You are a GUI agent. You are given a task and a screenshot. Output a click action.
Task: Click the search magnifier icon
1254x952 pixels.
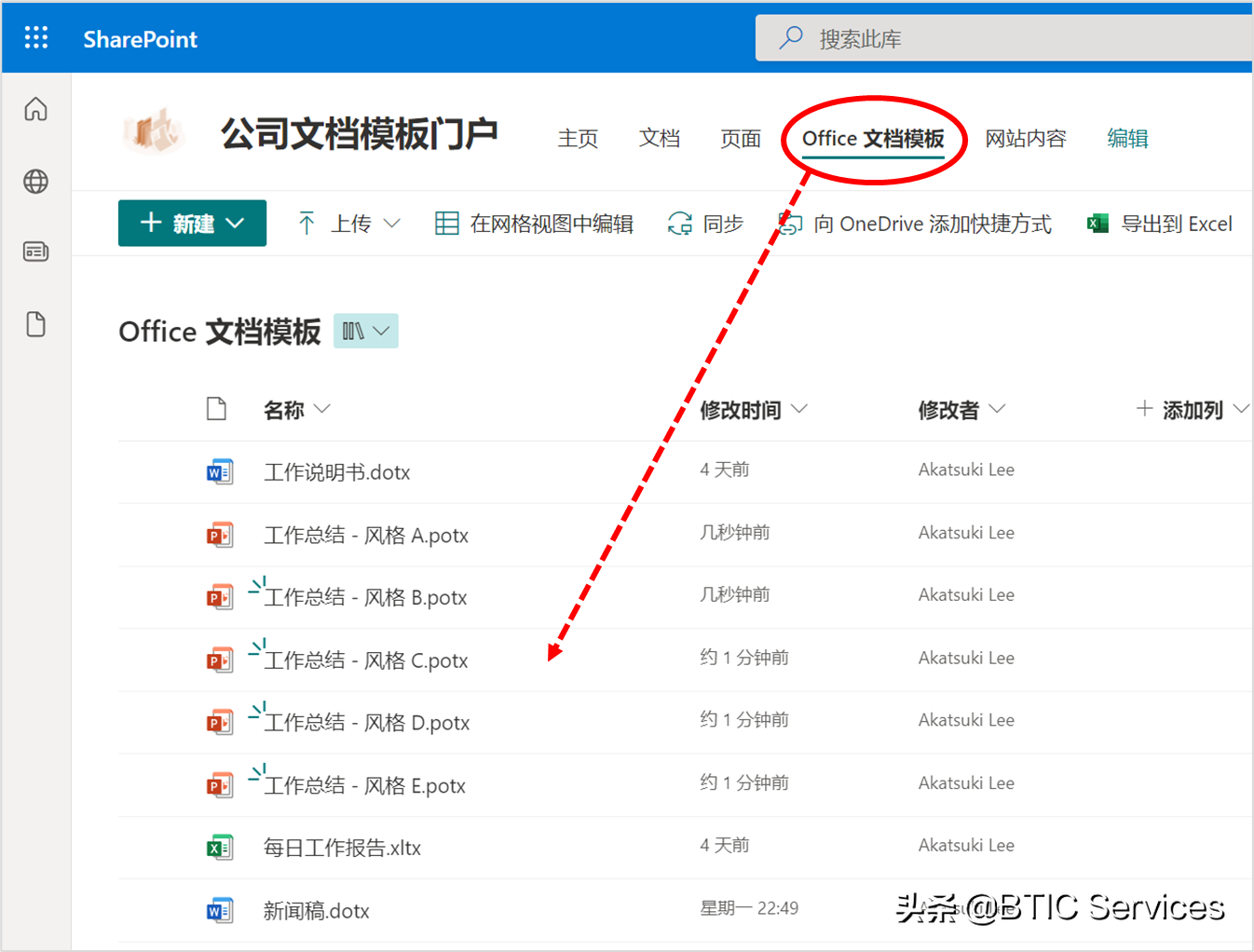(791, 38)
